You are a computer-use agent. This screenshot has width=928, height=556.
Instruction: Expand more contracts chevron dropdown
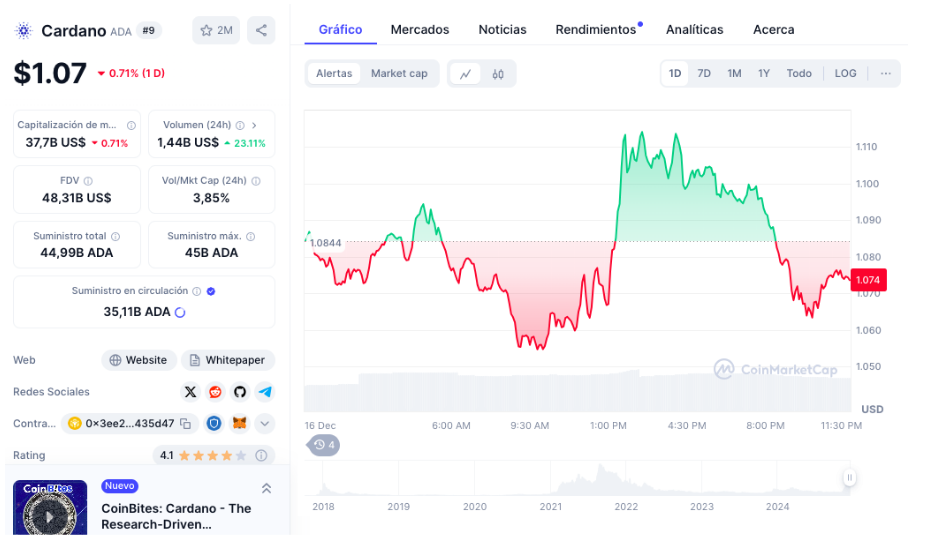coord(265,423)
